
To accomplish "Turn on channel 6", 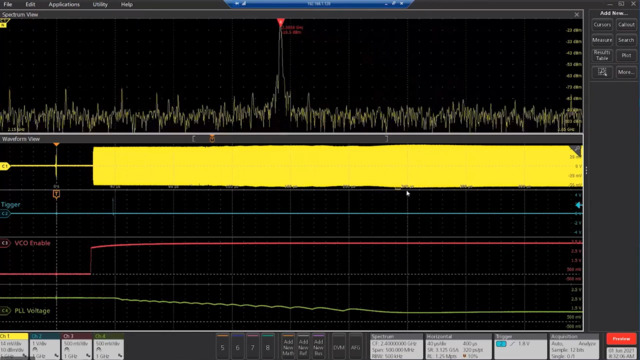I will (238, 347).
